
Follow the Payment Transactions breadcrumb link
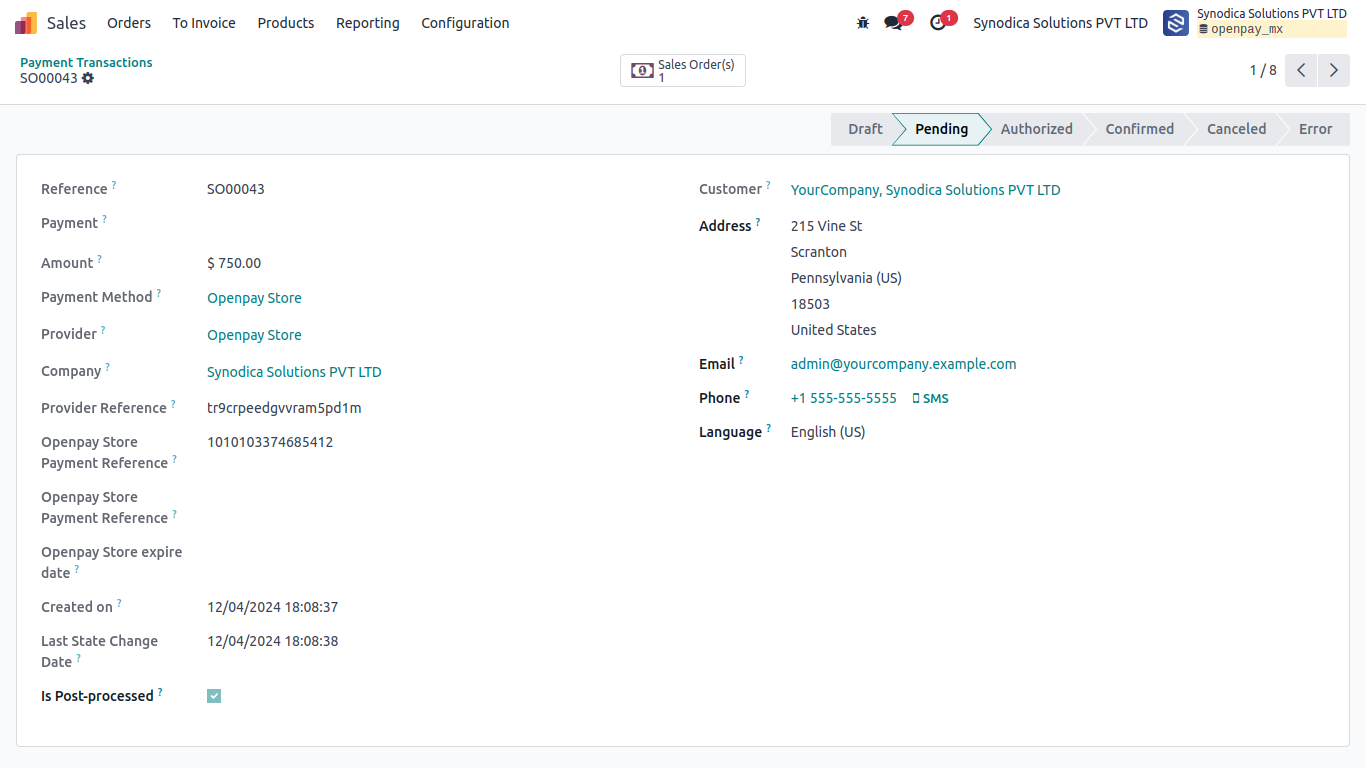[86, 62]
